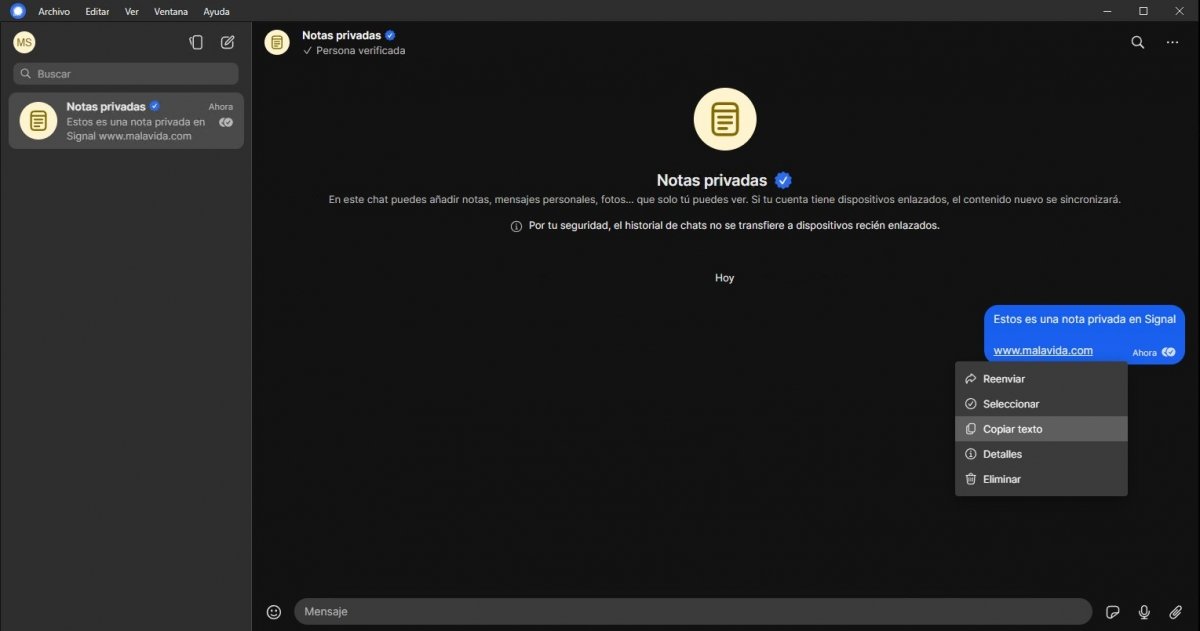The height and width of the screenshot is (631, 1200).
Task: Open the Ayuda menu
Action: point(216,12)
